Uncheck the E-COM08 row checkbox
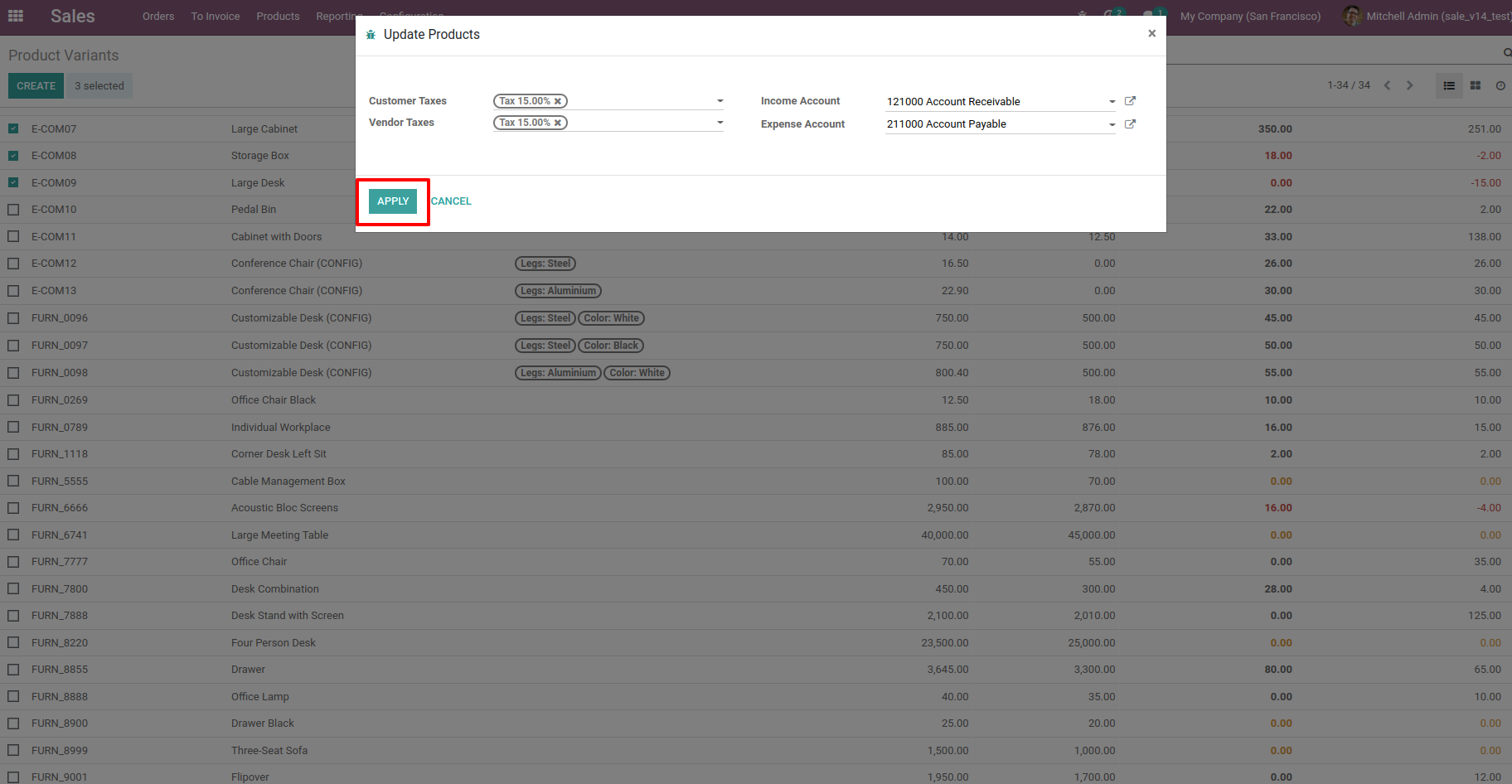1512x784 pixels. click(13, 155)
